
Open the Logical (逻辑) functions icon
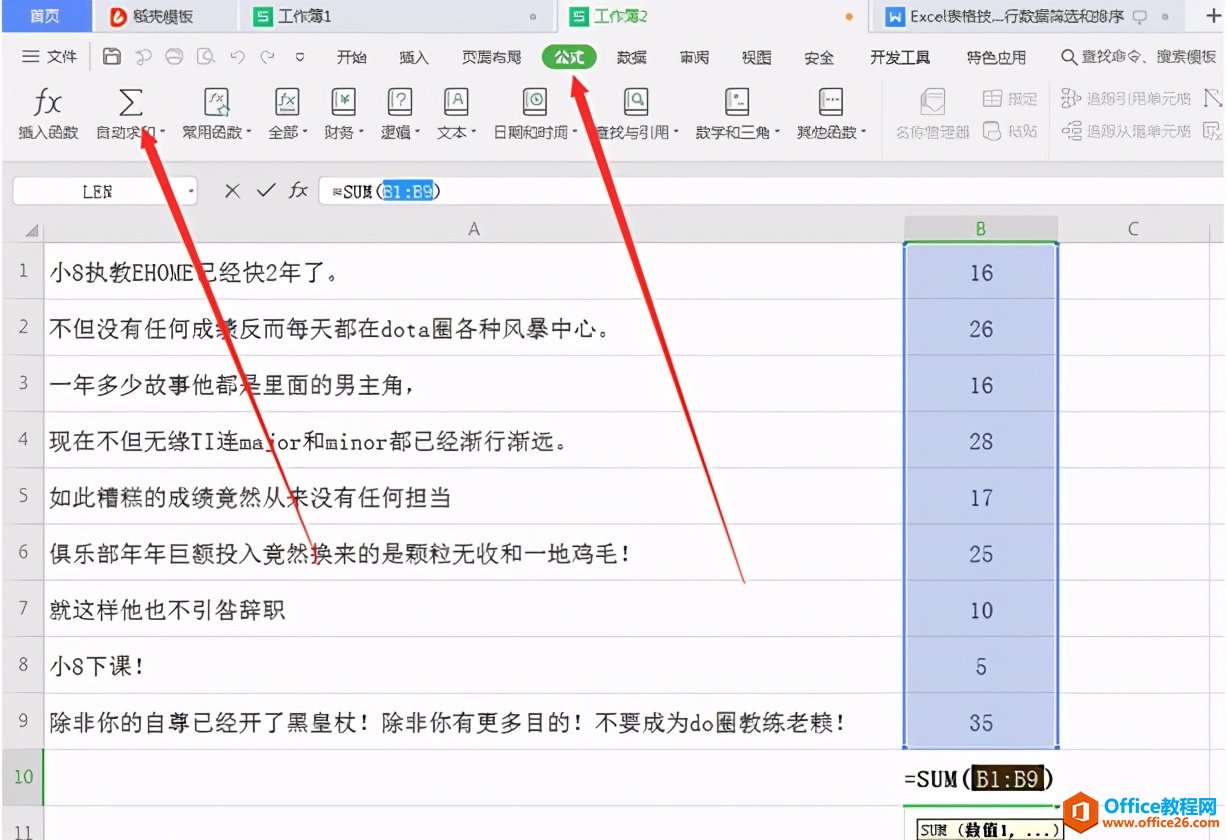pyautogui.click(x=400, y=102)
